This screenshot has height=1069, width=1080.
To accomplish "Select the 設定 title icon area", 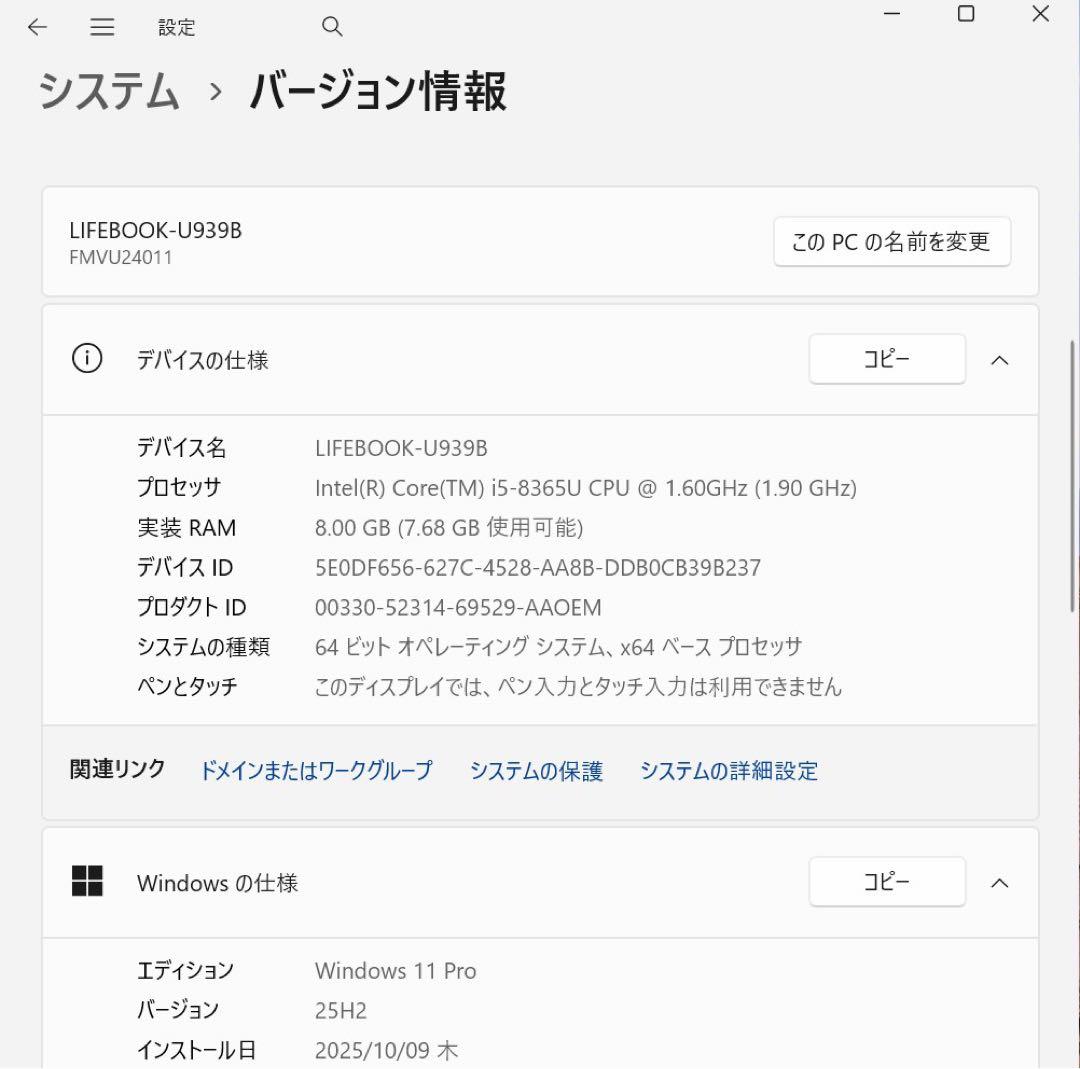I will [177, 27].
